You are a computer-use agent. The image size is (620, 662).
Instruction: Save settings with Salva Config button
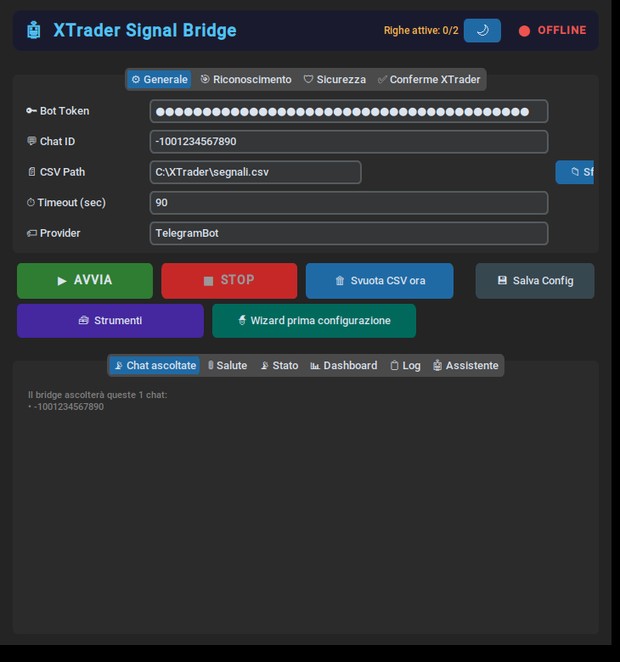[x=535, y=281]
